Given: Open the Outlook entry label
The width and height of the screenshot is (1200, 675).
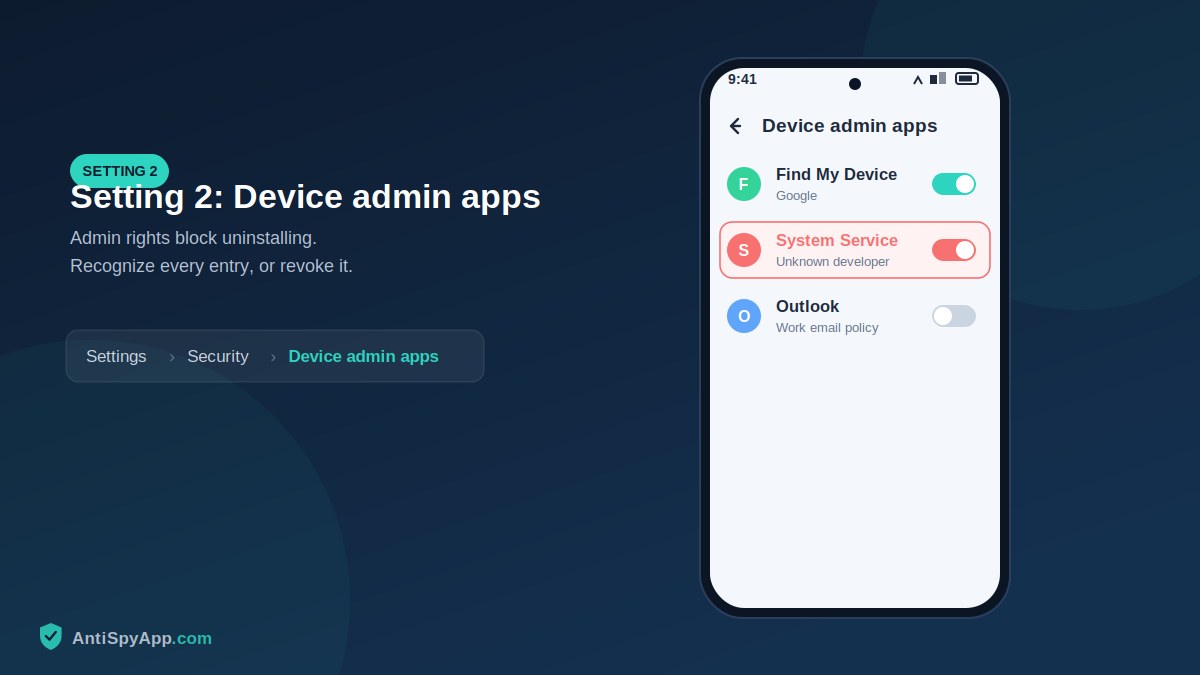Looking at the screenshot, I should (x=808, y=306).
